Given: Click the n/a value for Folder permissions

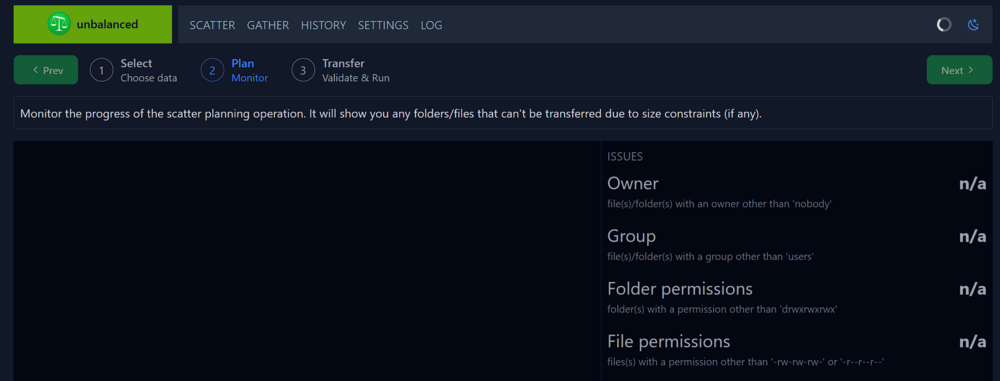Looking at the screenshot, I should 973,289.
